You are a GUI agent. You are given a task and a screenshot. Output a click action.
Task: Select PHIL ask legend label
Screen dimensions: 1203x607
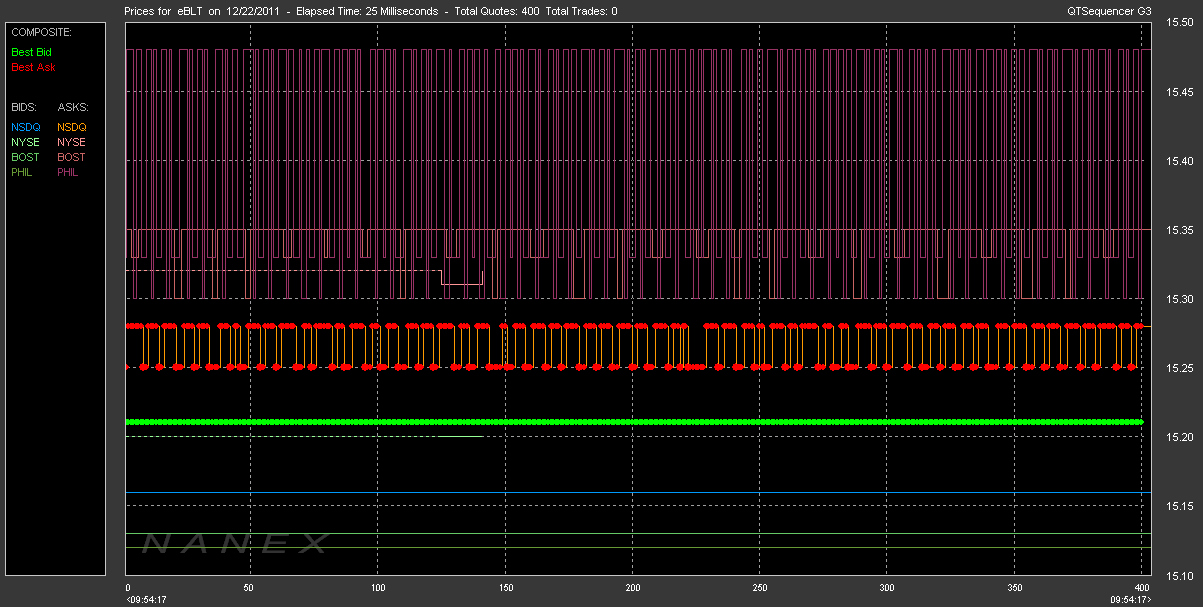tap(68, 172)
